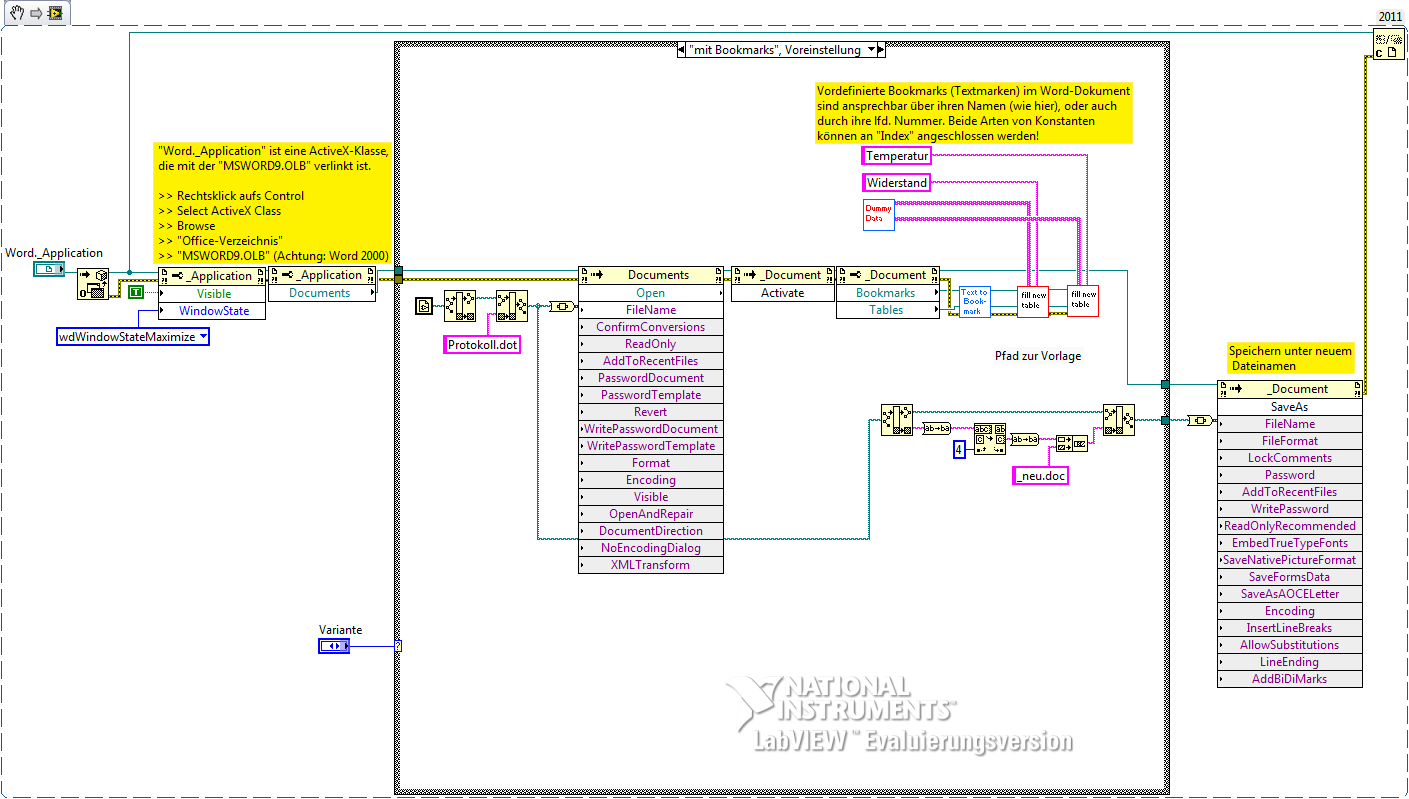The image size is (1409, 799).
Task: Select the Protokoll.dot string constant
Action: click(483, 344)
